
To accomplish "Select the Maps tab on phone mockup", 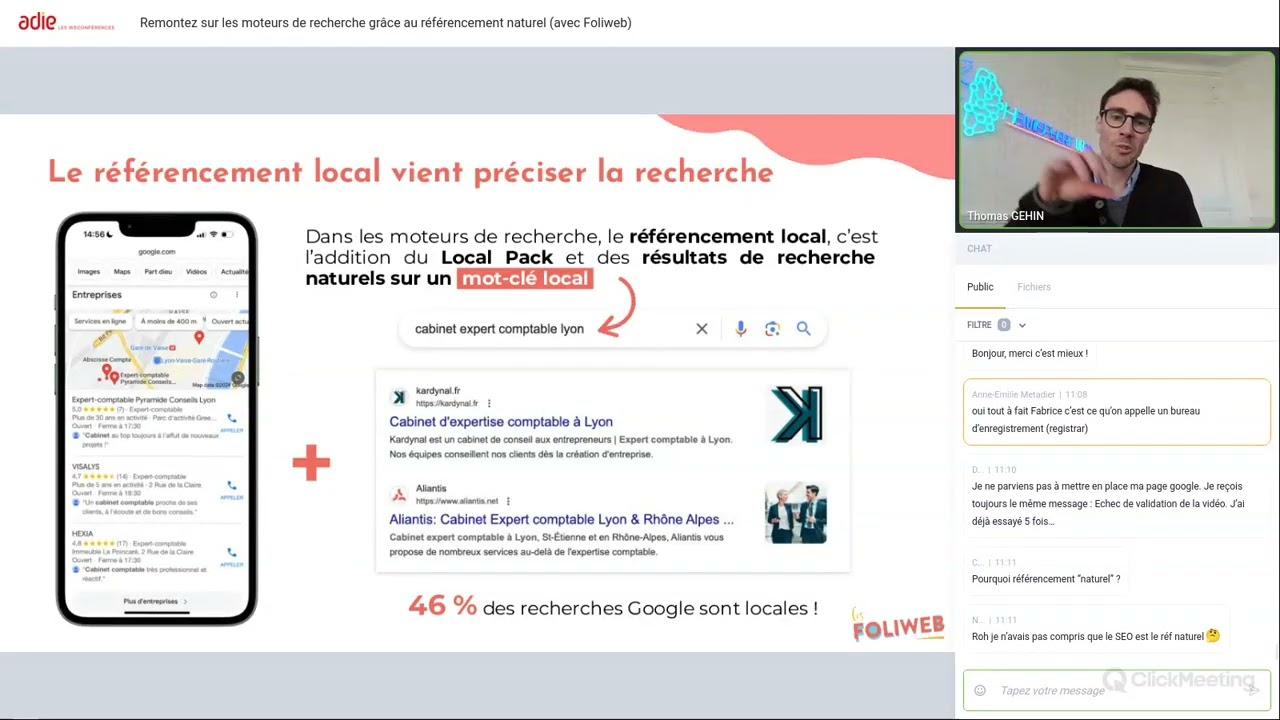I will (122, 272).
